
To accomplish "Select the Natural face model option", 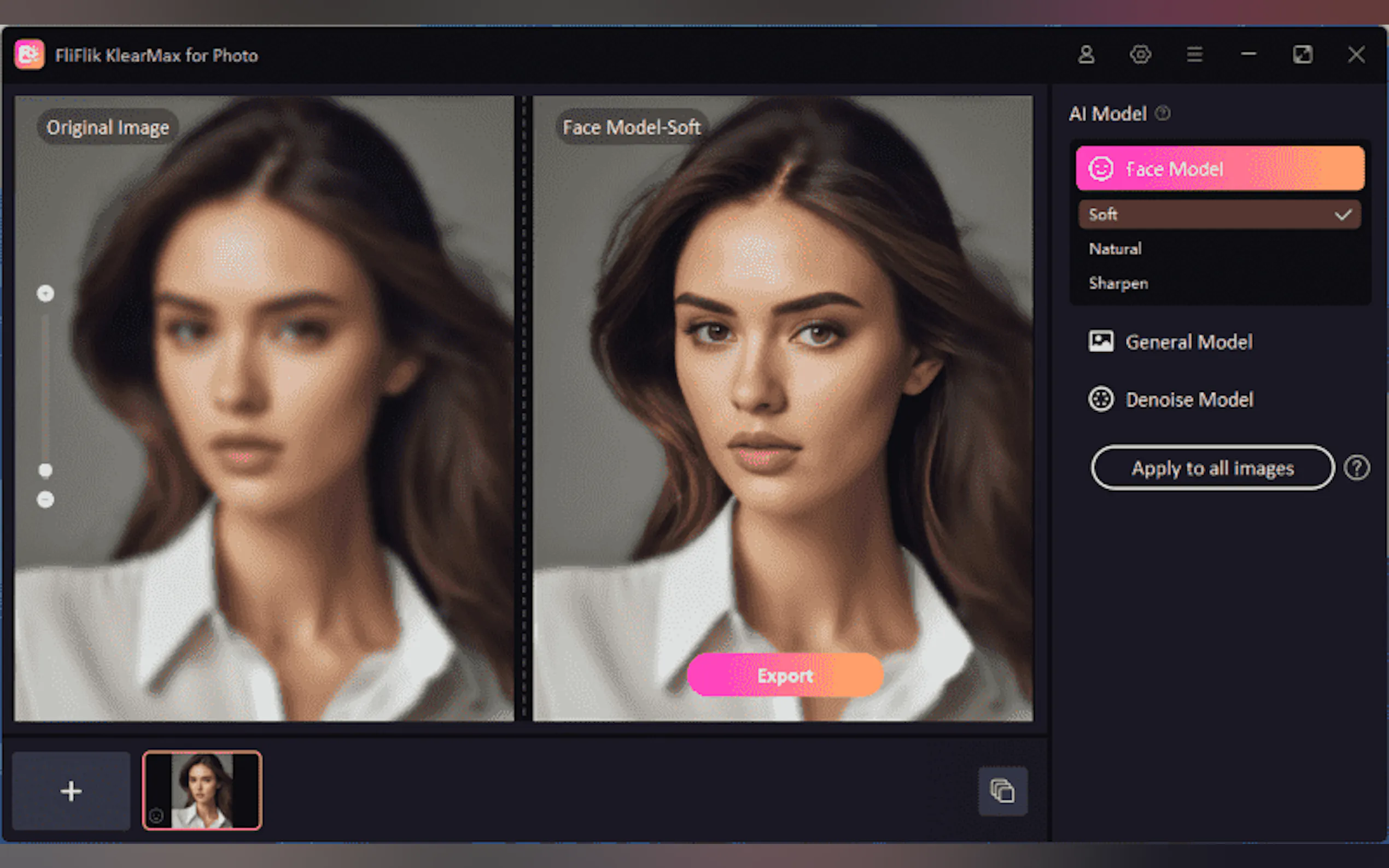I will click(x=1219, y=249).
